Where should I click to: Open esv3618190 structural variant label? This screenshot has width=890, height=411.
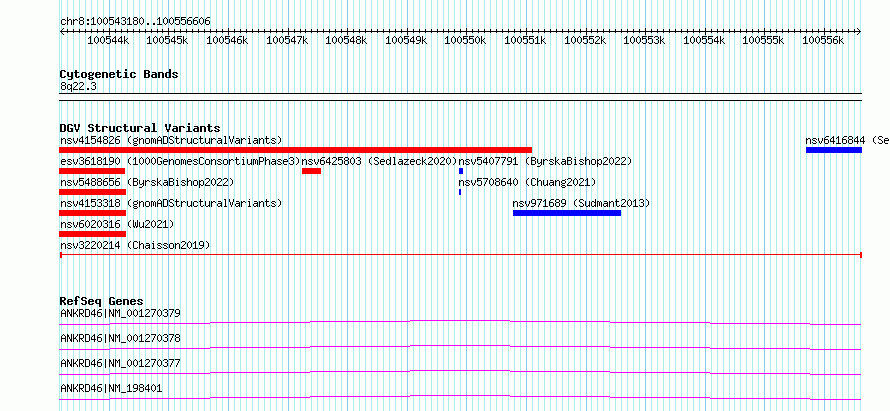click(x=180, y=161)
